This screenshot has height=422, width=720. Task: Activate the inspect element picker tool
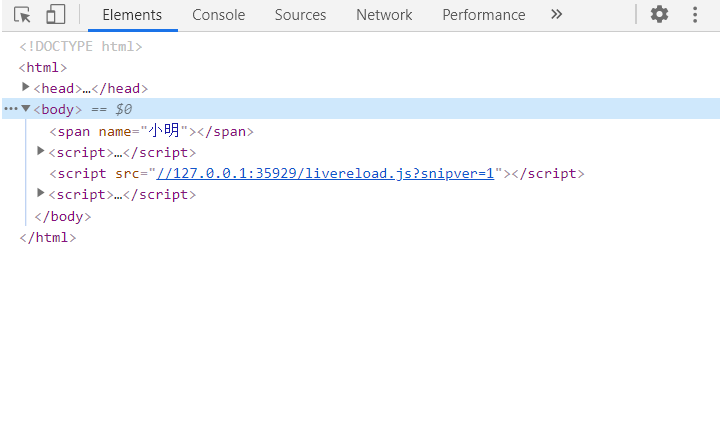coord(23,15)
